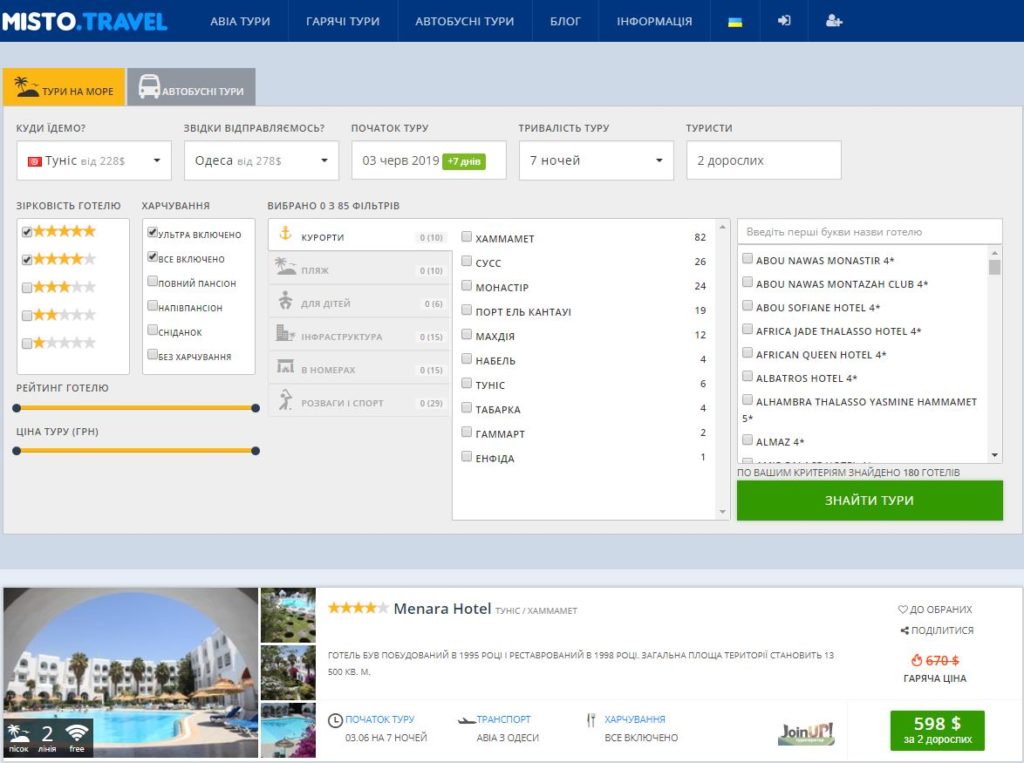Open the Гарячі тури menu item

click(343, 21)
